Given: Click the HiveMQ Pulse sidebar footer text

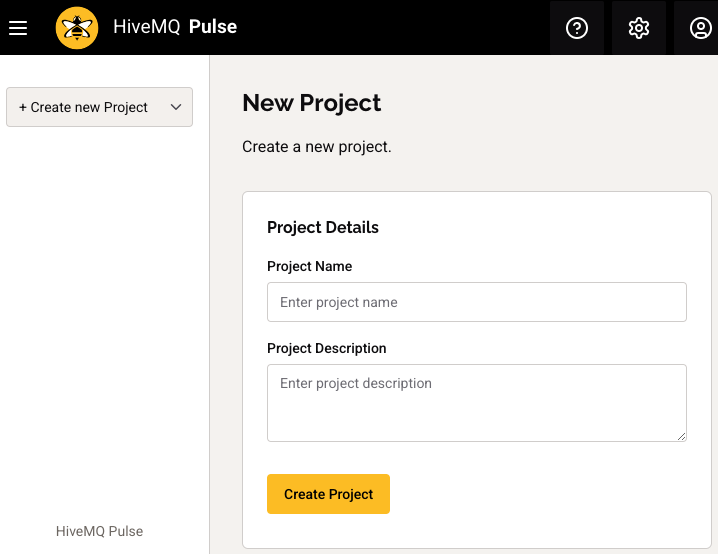Looking at the screenshot, I should coord(99,531).
